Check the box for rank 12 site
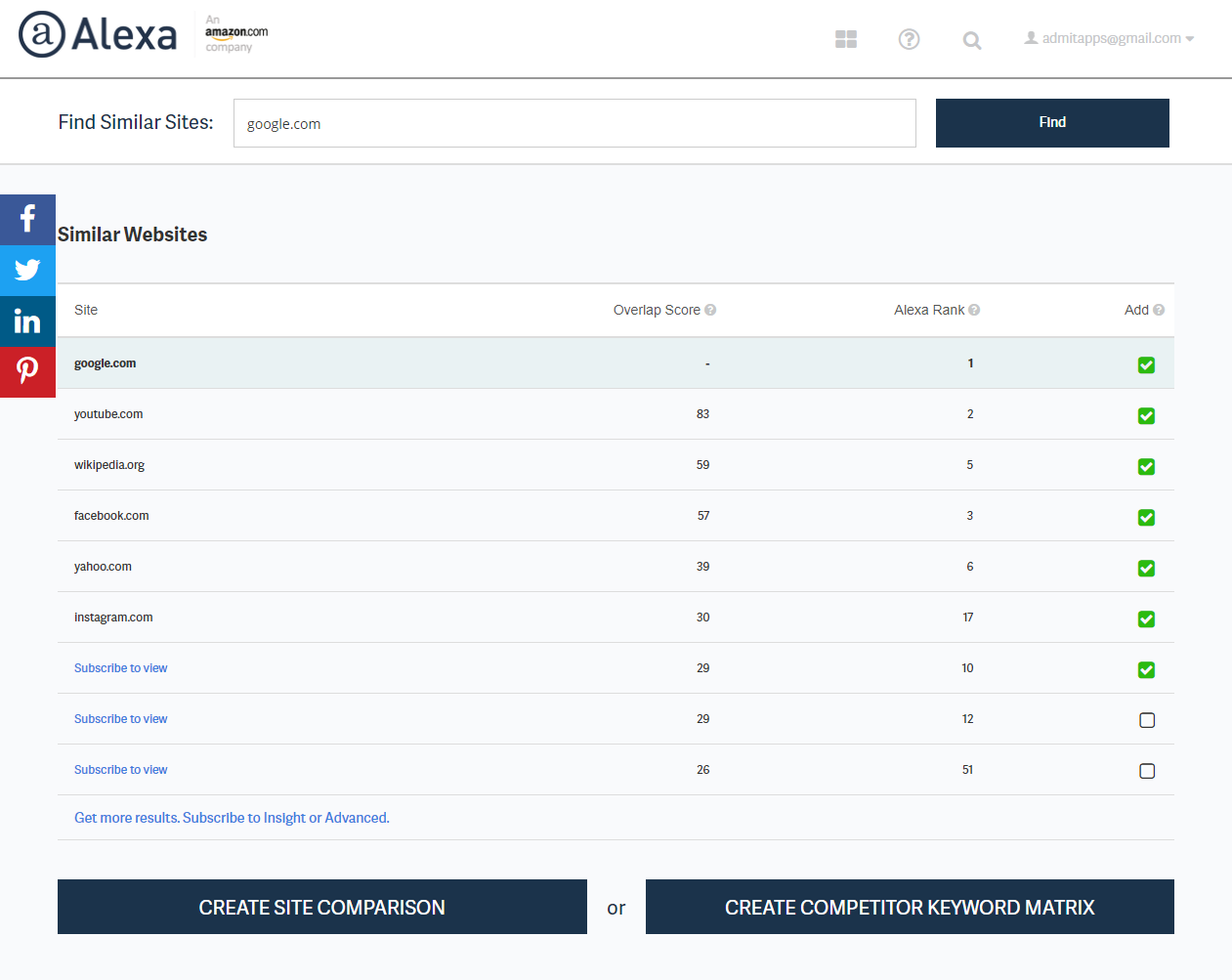1232x980 pixels. tap(1147, 720)
